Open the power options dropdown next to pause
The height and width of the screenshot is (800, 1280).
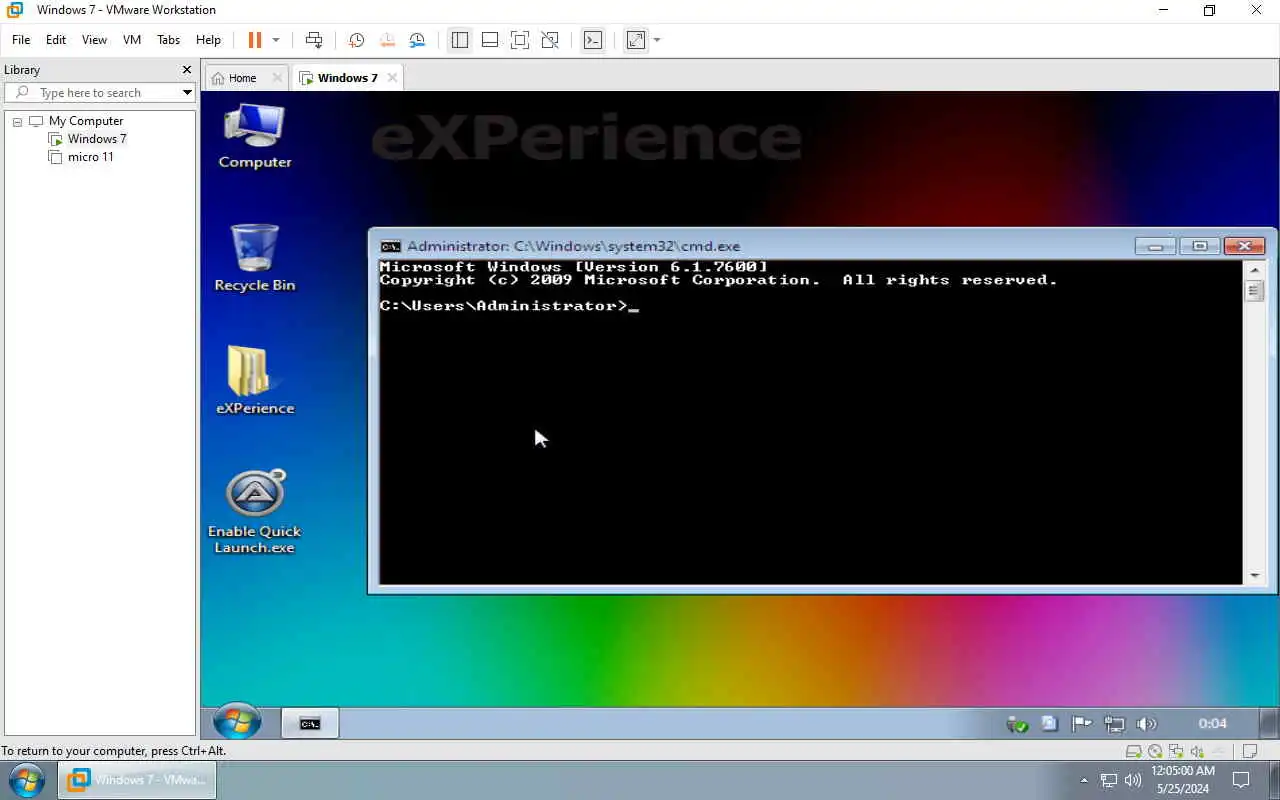point(276,40)
